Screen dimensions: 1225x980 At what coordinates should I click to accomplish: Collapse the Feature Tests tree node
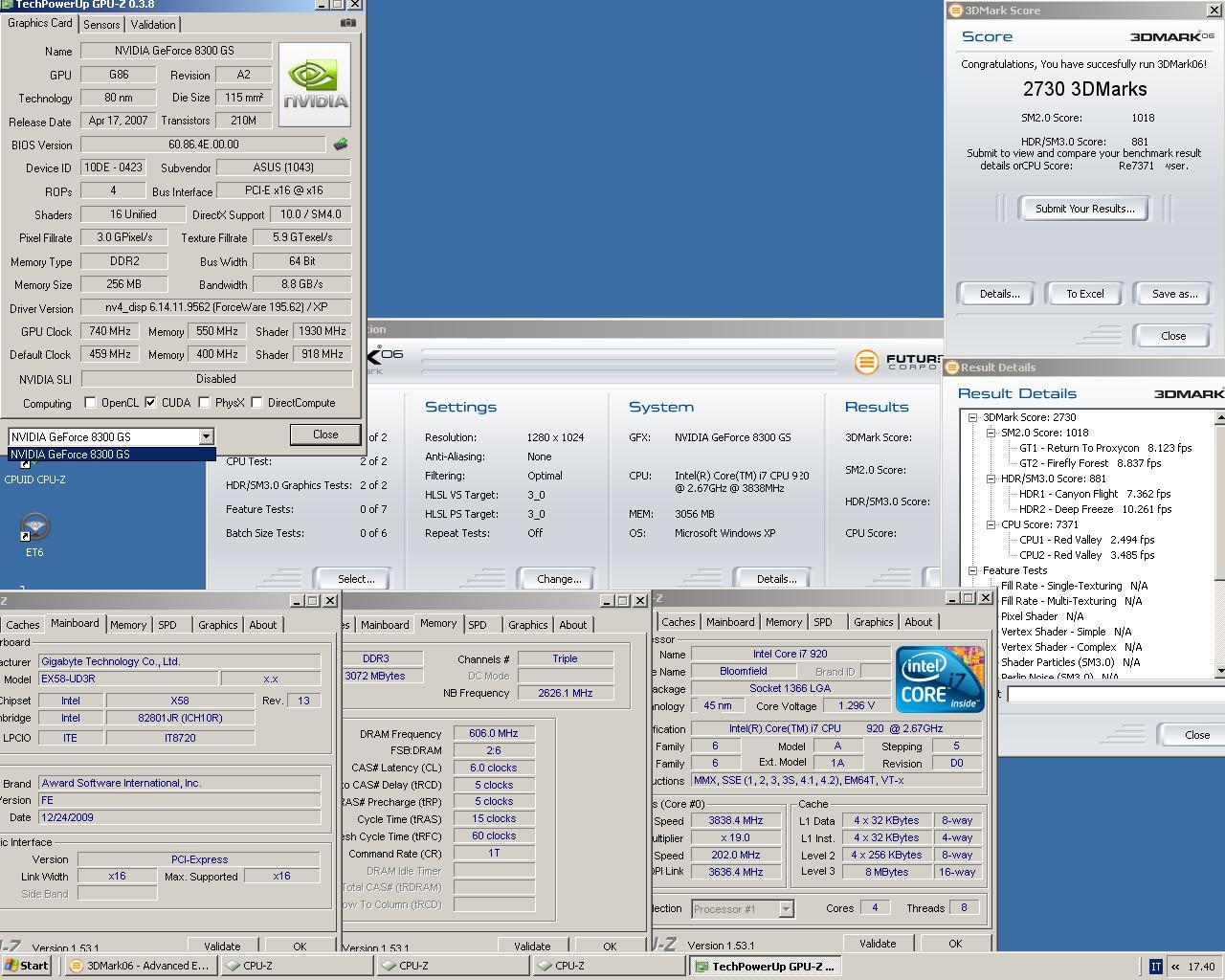(x=972, y=570)
